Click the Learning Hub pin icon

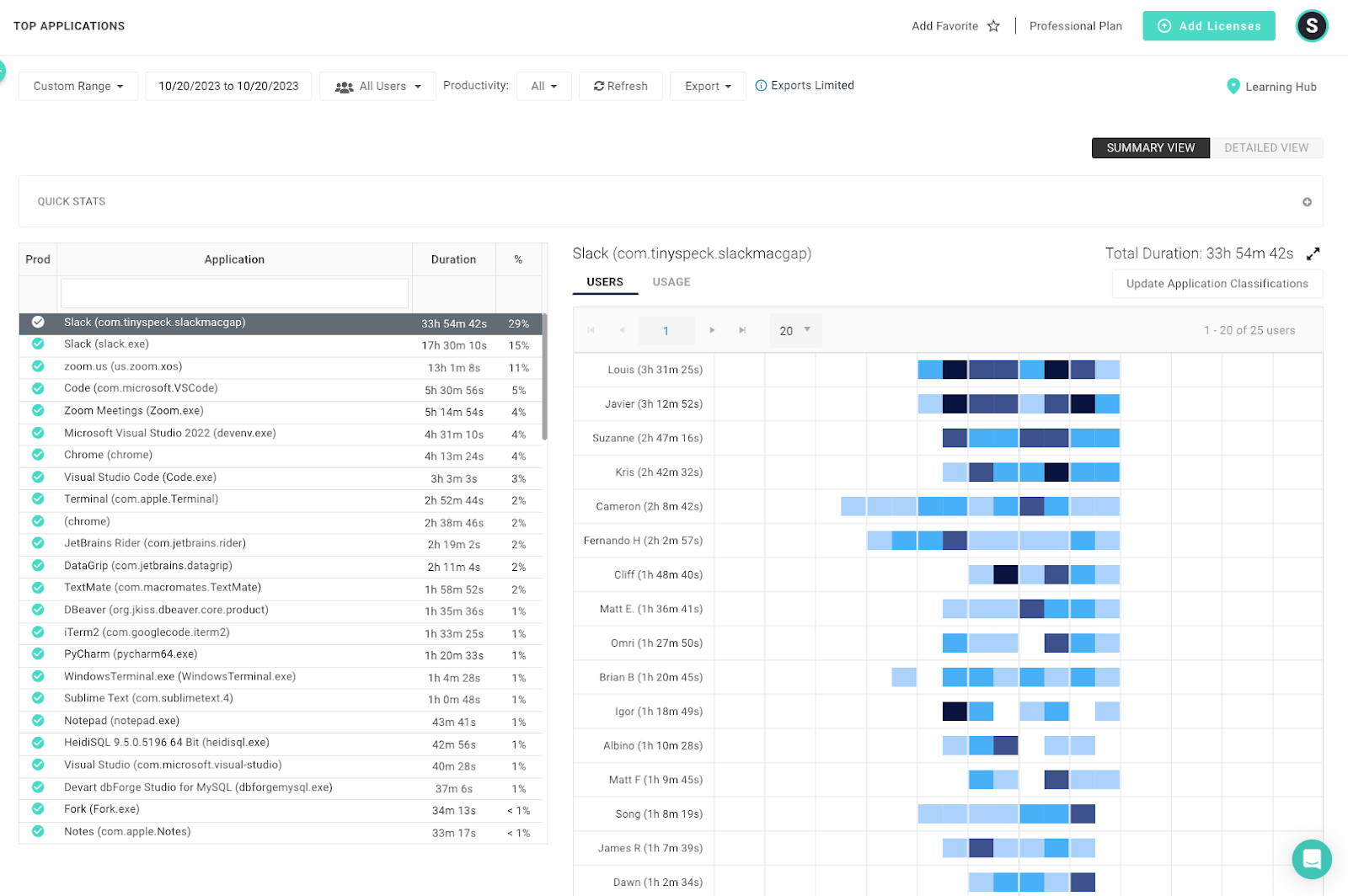click(1233, 86)
